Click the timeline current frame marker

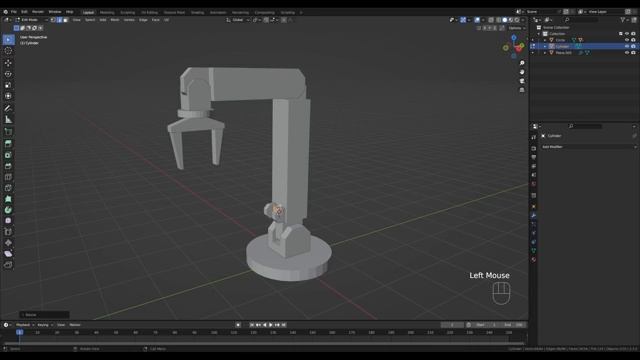(x=19, y=333)
